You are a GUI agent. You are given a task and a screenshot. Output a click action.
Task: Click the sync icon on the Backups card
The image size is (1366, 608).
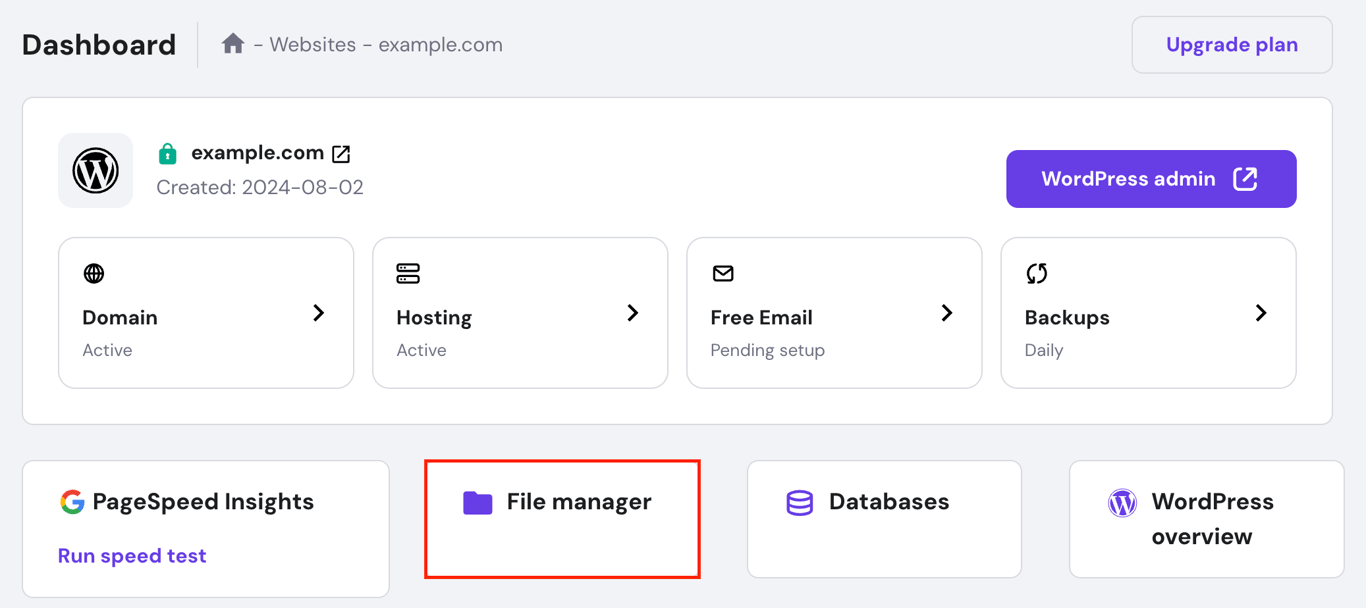(x=1036, y=273)
